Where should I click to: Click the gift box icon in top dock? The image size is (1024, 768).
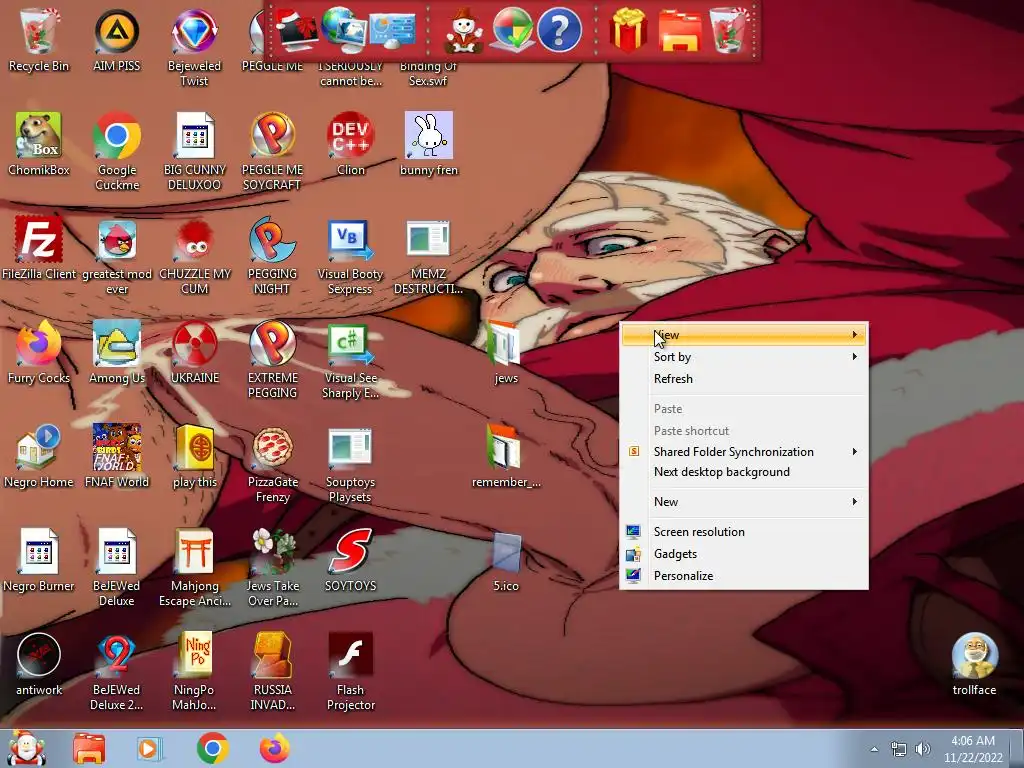[x=628, y=30]
